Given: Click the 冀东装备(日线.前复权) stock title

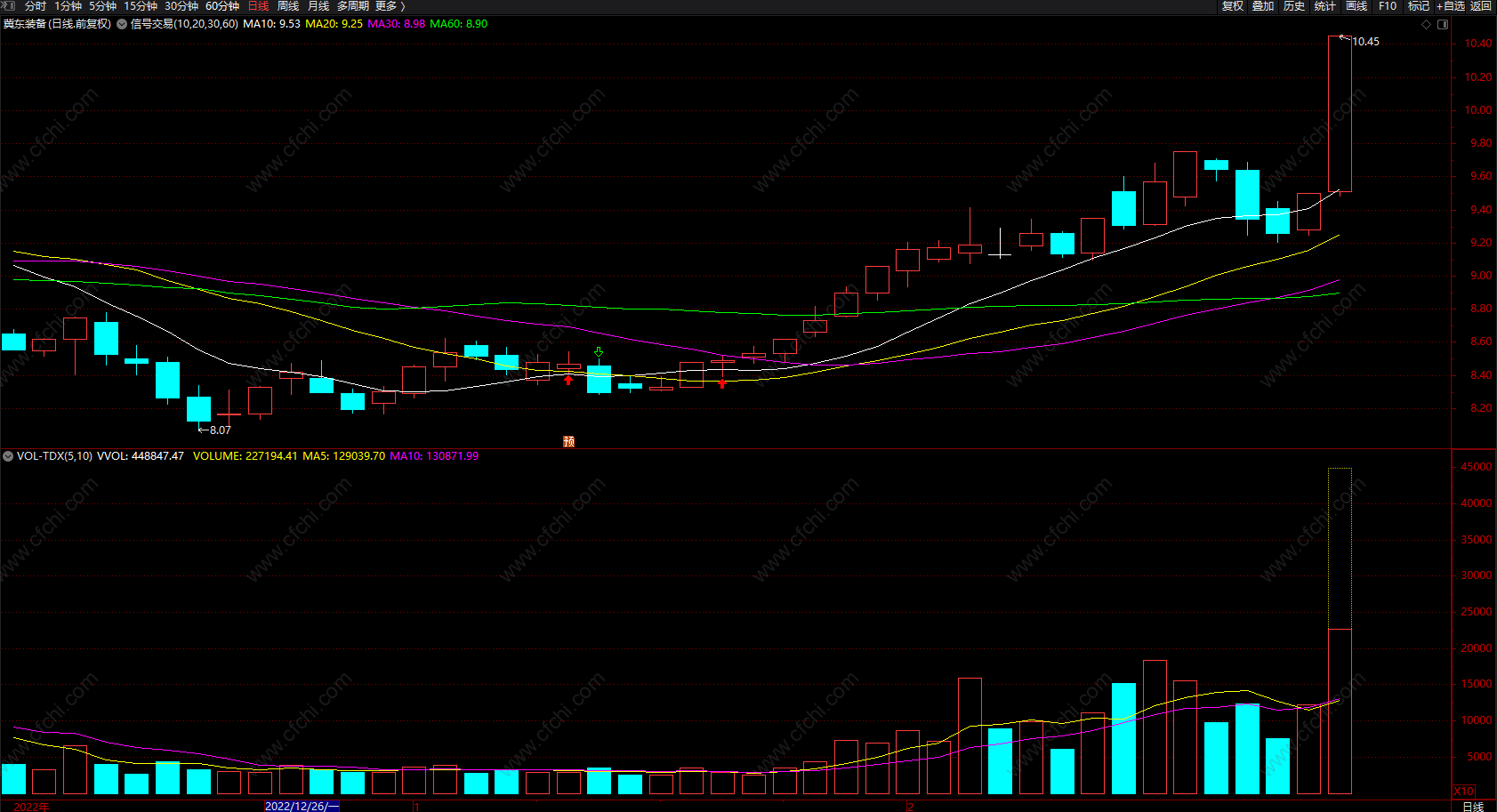Looking at the screenshot, I should 57,24.
